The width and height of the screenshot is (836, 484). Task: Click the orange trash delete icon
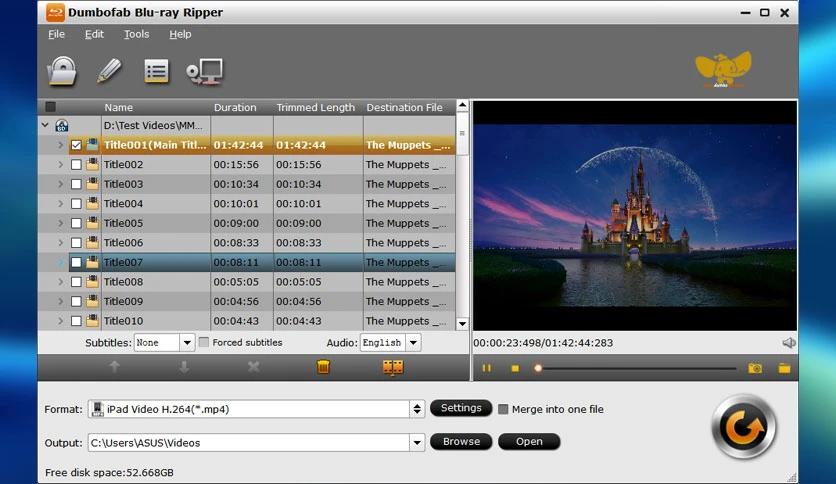coord(323,367)
